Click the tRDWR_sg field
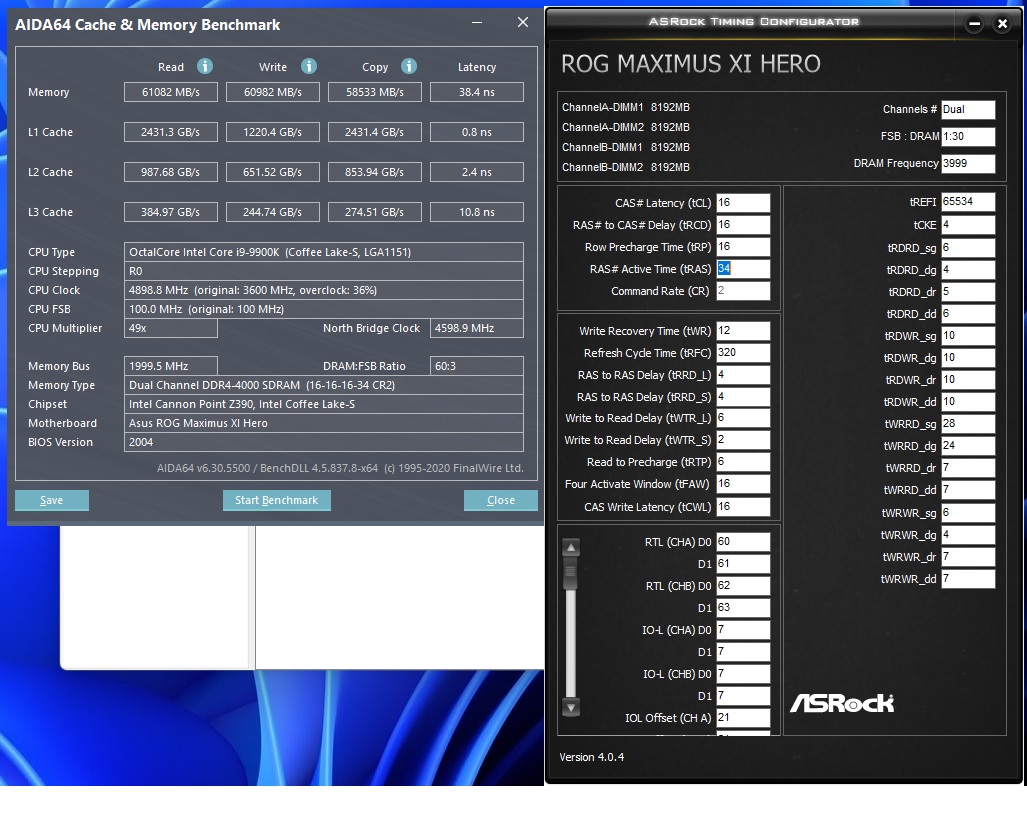 coord(968,336)
